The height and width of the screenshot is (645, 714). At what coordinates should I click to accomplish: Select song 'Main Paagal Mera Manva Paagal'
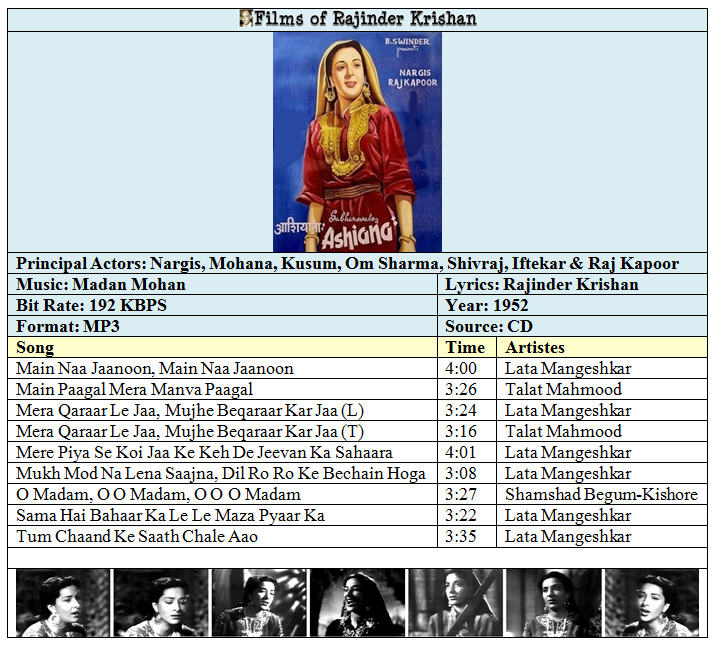pos(134,389)
